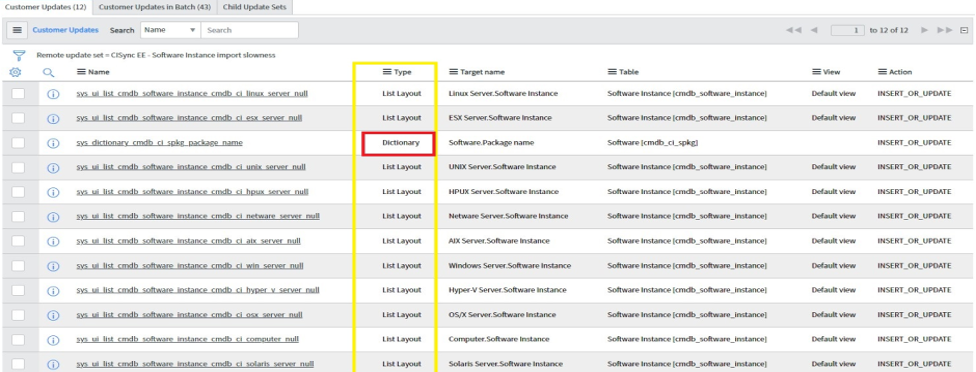Collapse the list with the minus icon
Image resolution: width=976 pixels, height=372 pixels.
click(964, 30)
